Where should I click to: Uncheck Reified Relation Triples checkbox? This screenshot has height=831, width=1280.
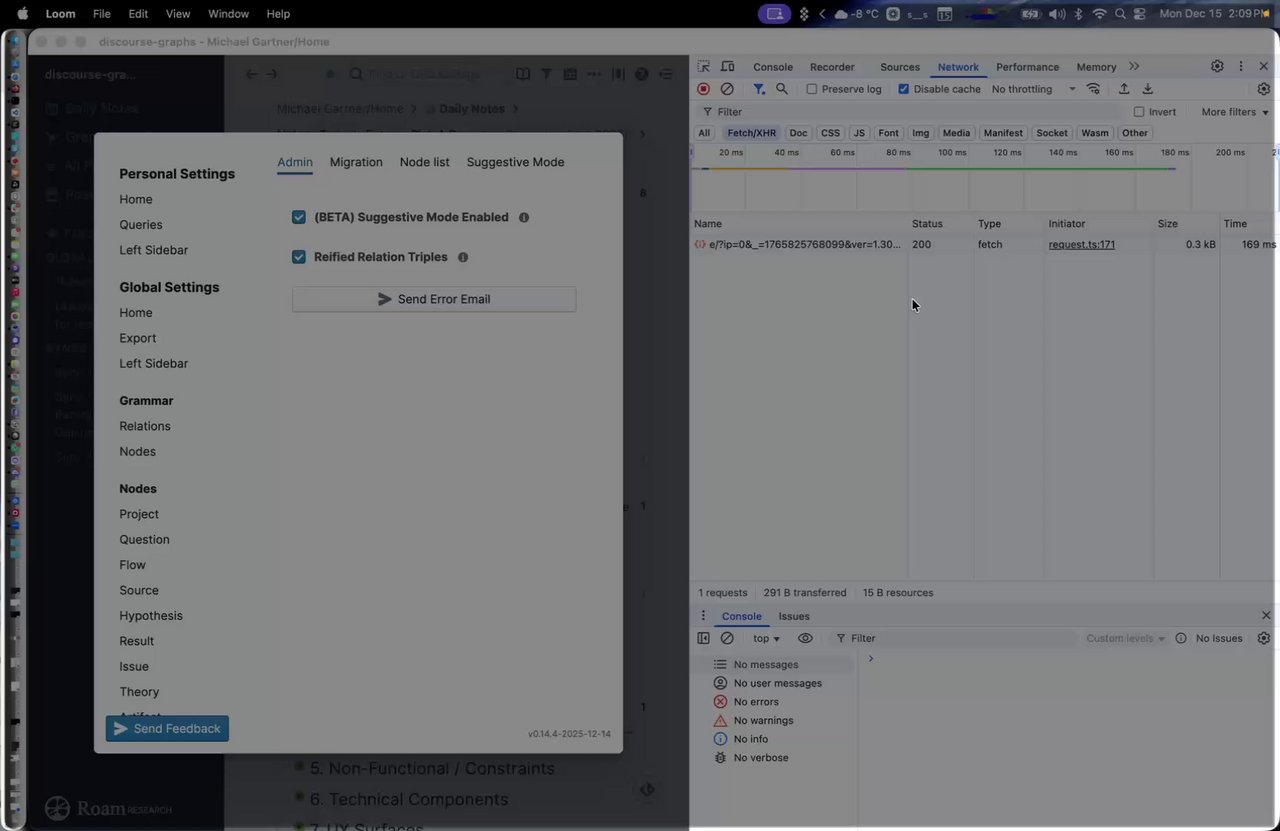pos(299,257)
